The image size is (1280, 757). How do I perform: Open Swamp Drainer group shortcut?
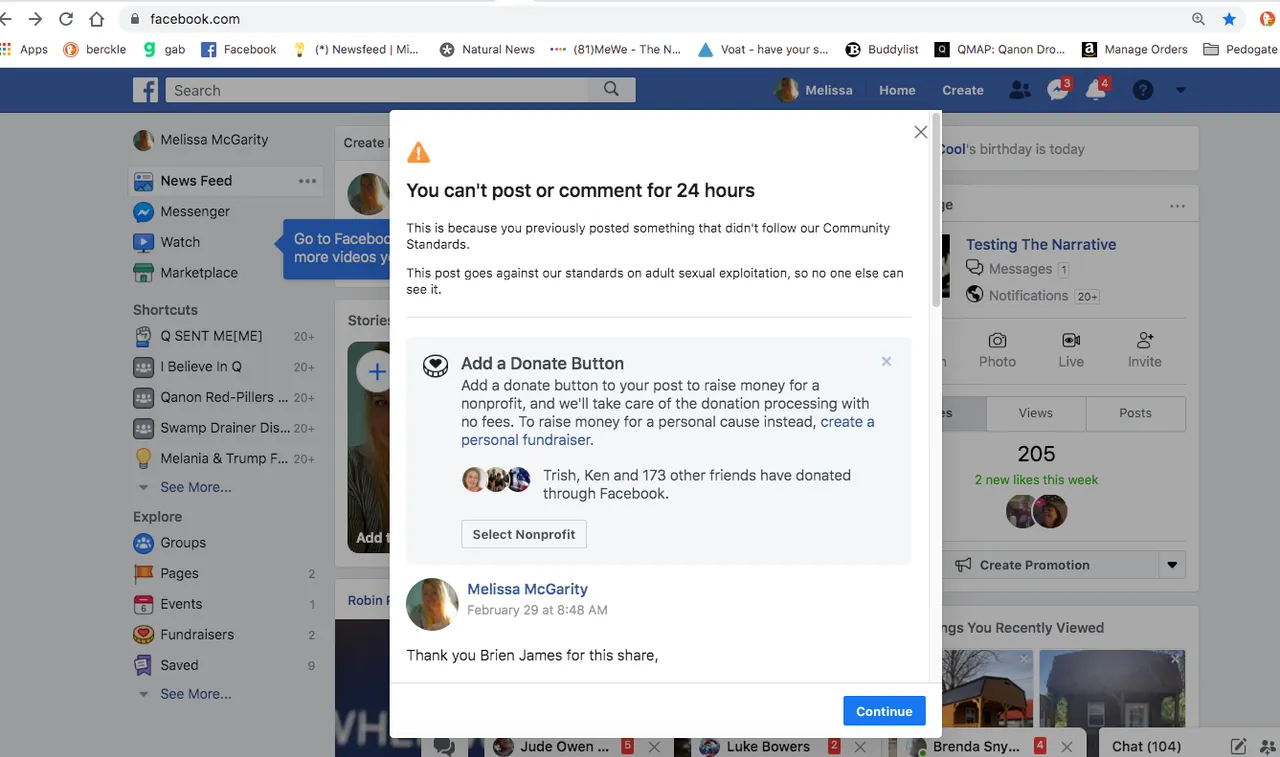click(224, 428)
